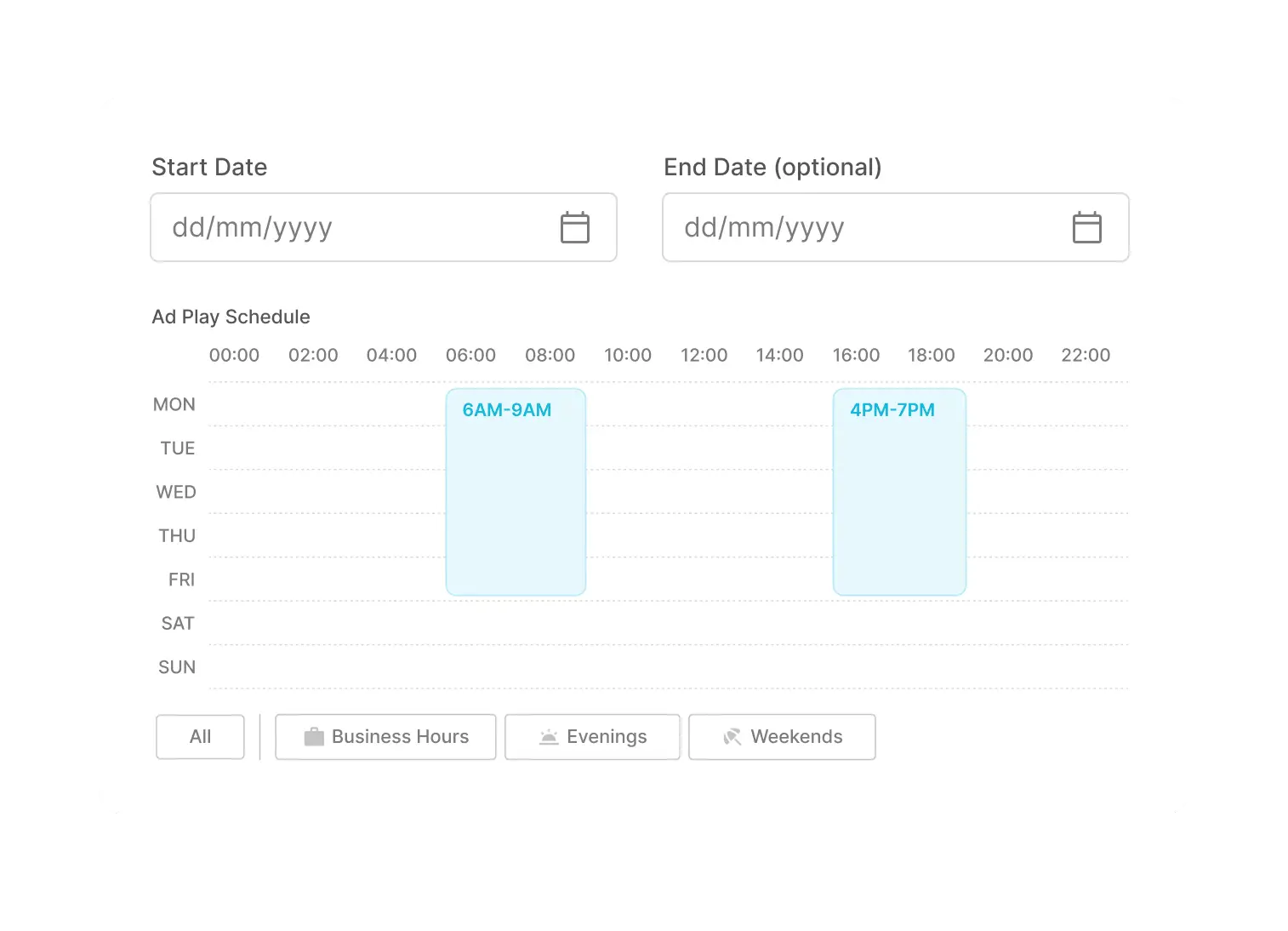Click the SUN row label
Screen dimensions: 1288x931
coord(176,666)
